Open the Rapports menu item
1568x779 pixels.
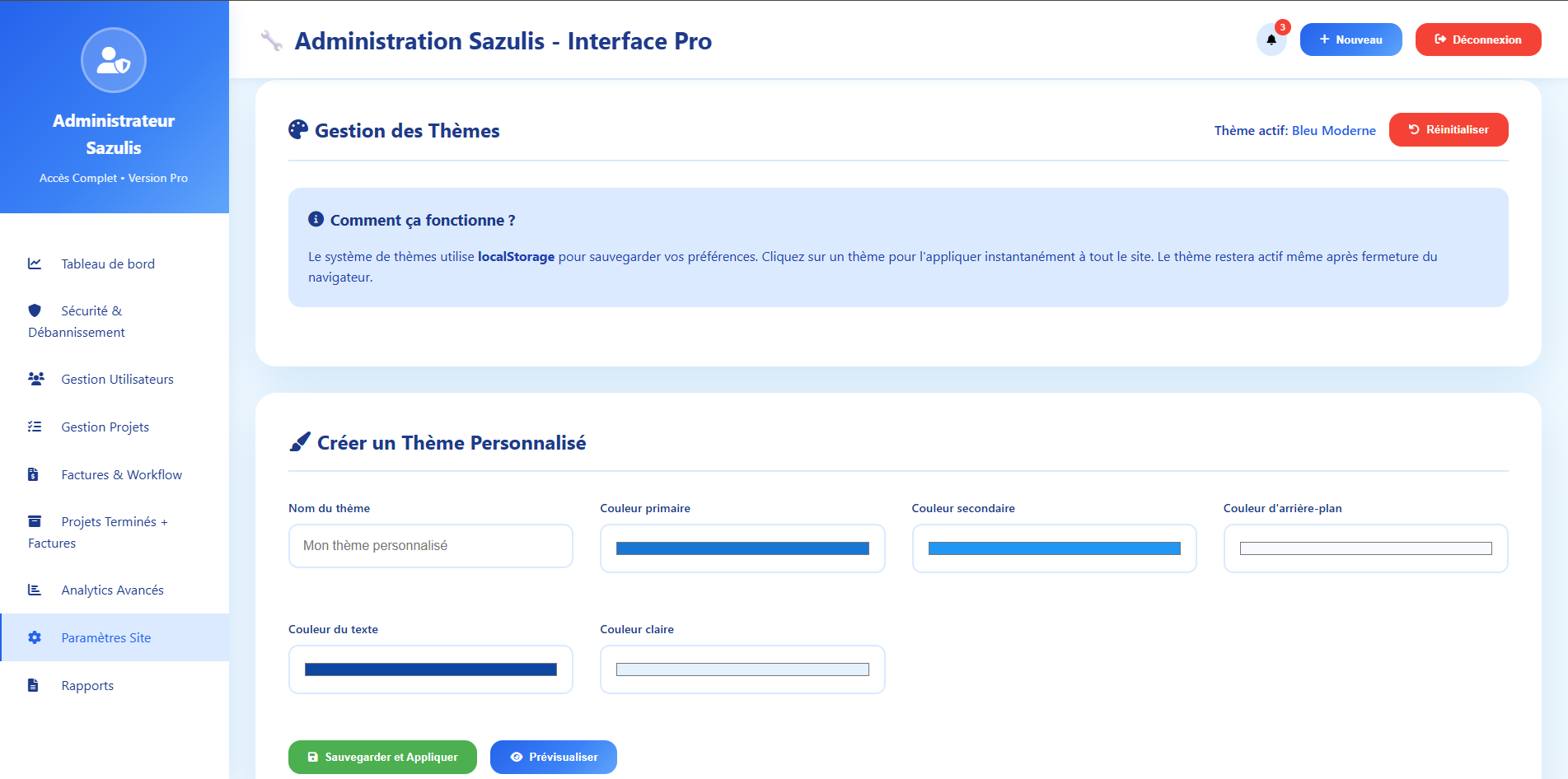pos(87,685)
